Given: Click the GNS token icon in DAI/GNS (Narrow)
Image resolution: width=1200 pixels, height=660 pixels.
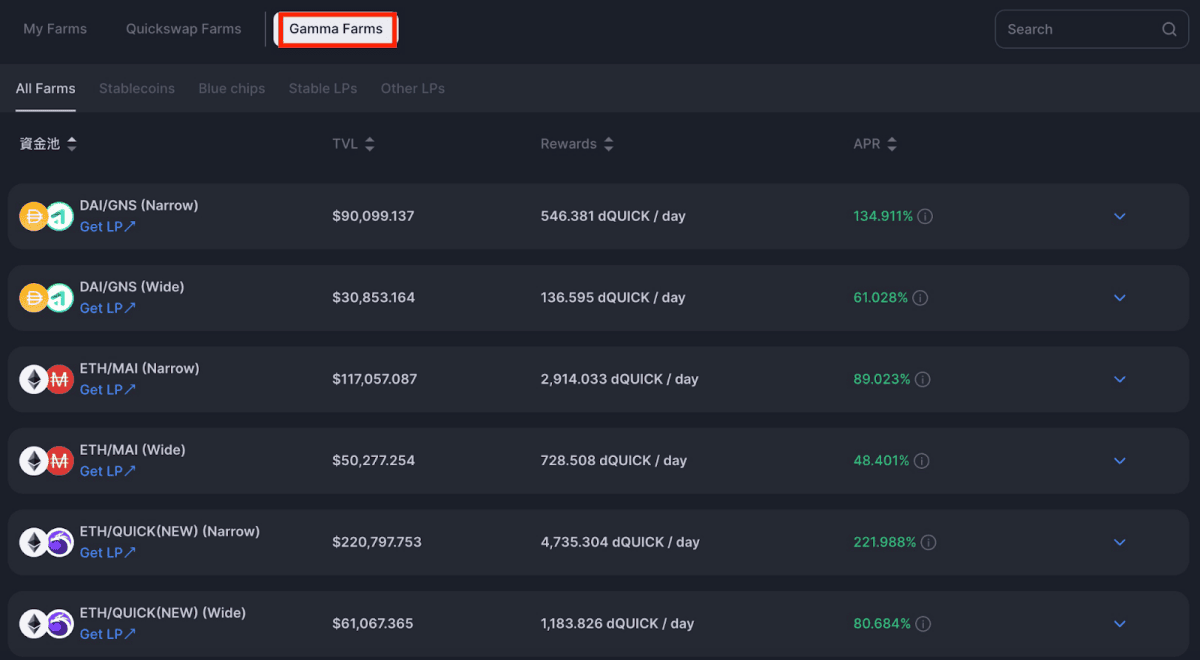Looking at the screenshot, I should [60, 216].
